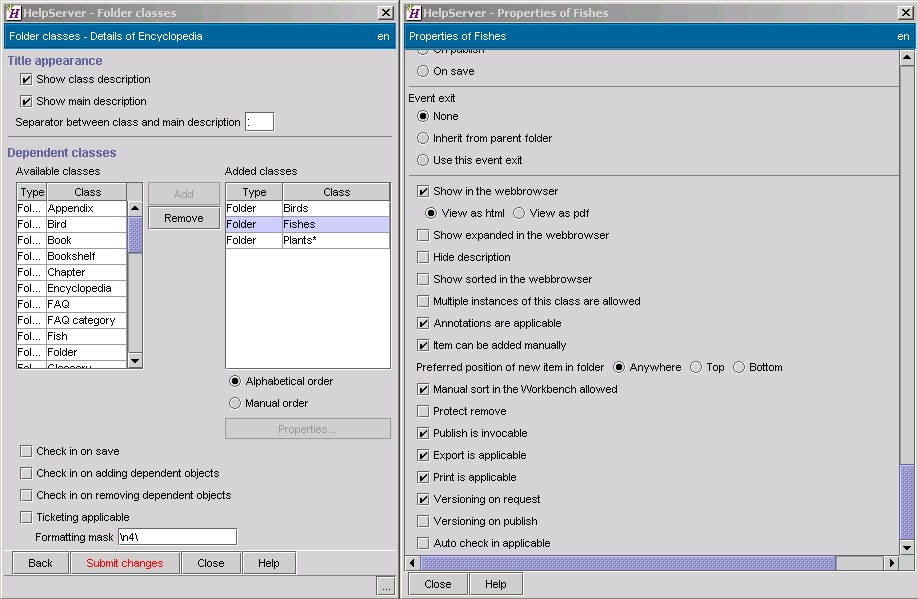Enable 'Ticketing applicable'

pyautogui.click(x=25, y=516)
